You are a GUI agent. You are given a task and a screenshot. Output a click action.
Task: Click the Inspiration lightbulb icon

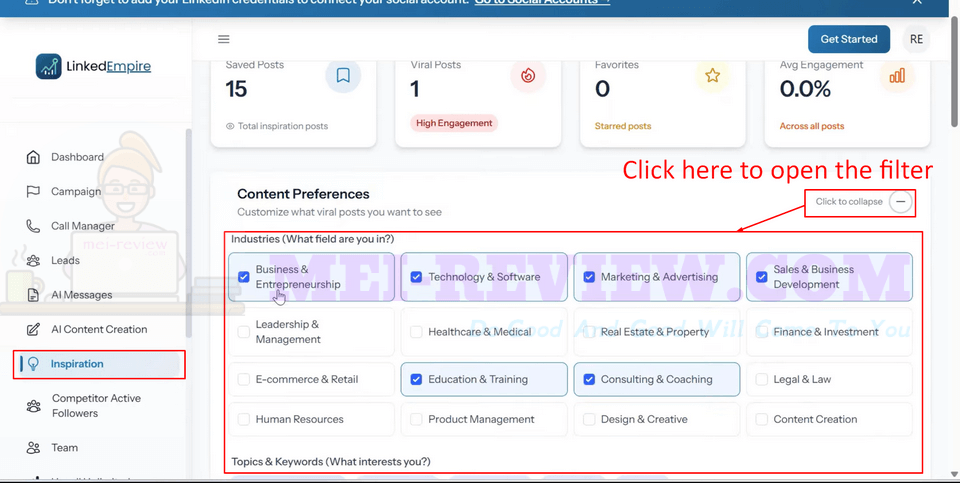click(x=33, y=364)
